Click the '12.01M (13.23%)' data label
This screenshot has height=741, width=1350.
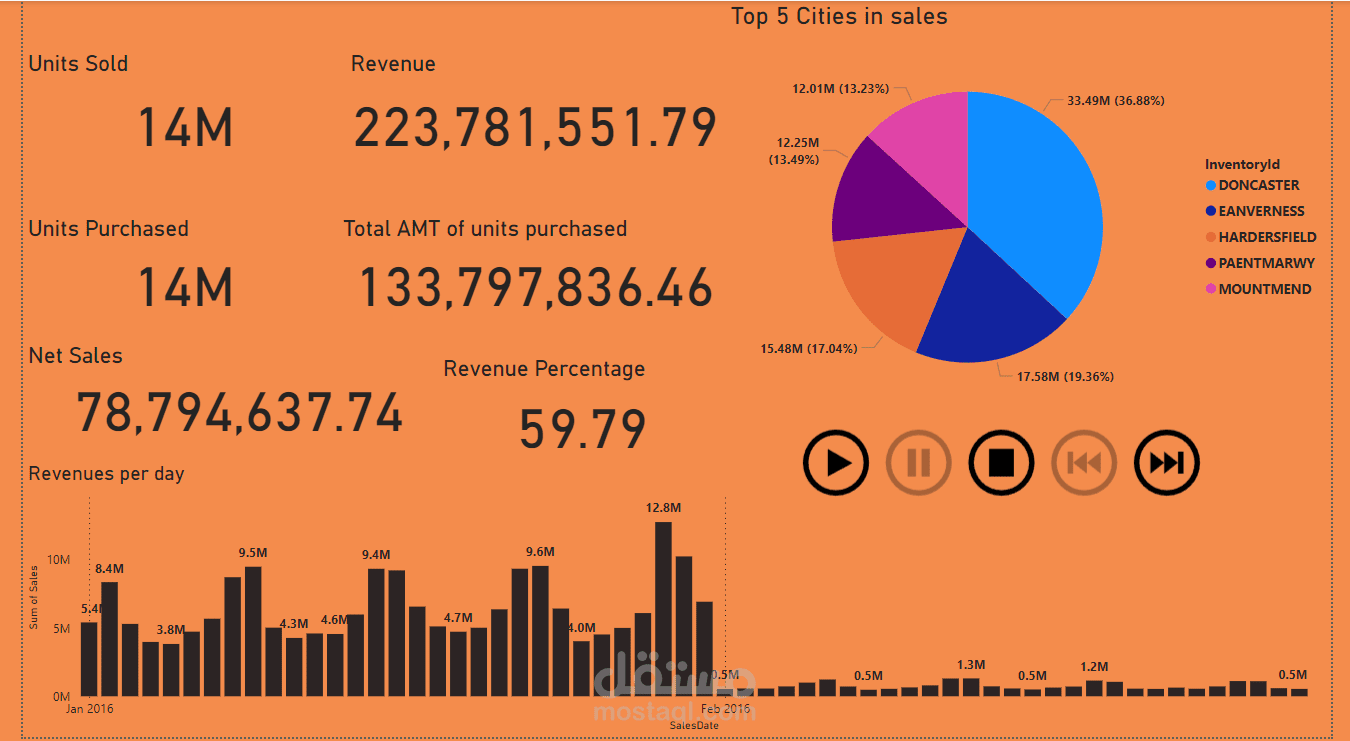coord(840,88)
